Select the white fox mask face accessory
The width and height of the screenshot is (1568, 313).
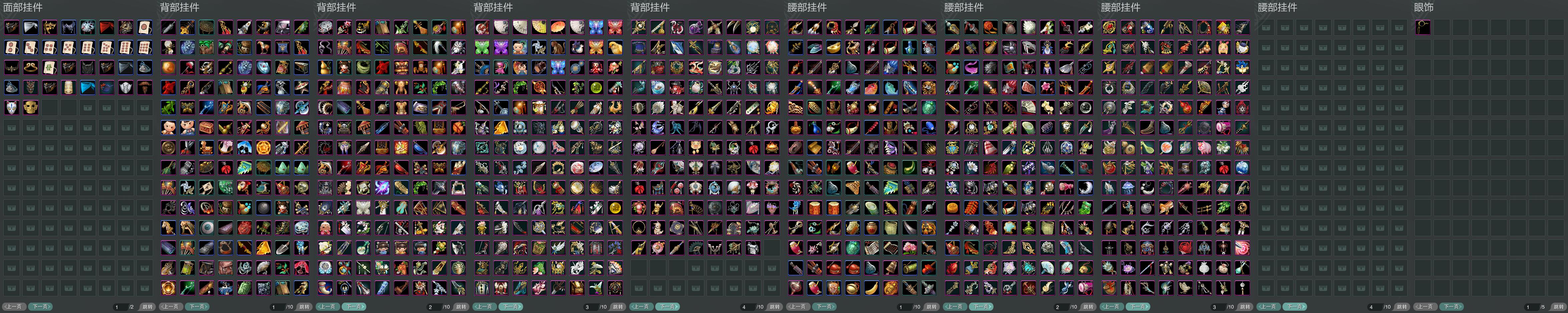[x=12, y=107]
